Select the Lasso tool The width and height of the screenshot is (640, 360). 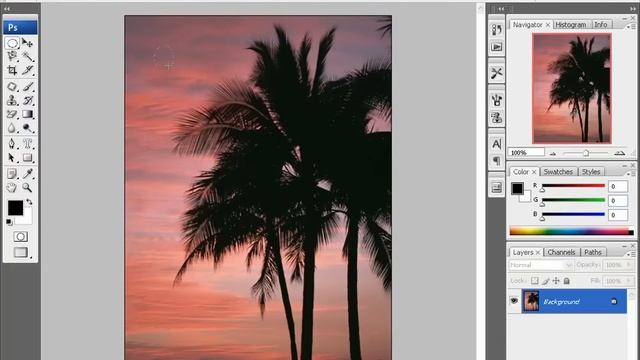(x=12, y=56)
